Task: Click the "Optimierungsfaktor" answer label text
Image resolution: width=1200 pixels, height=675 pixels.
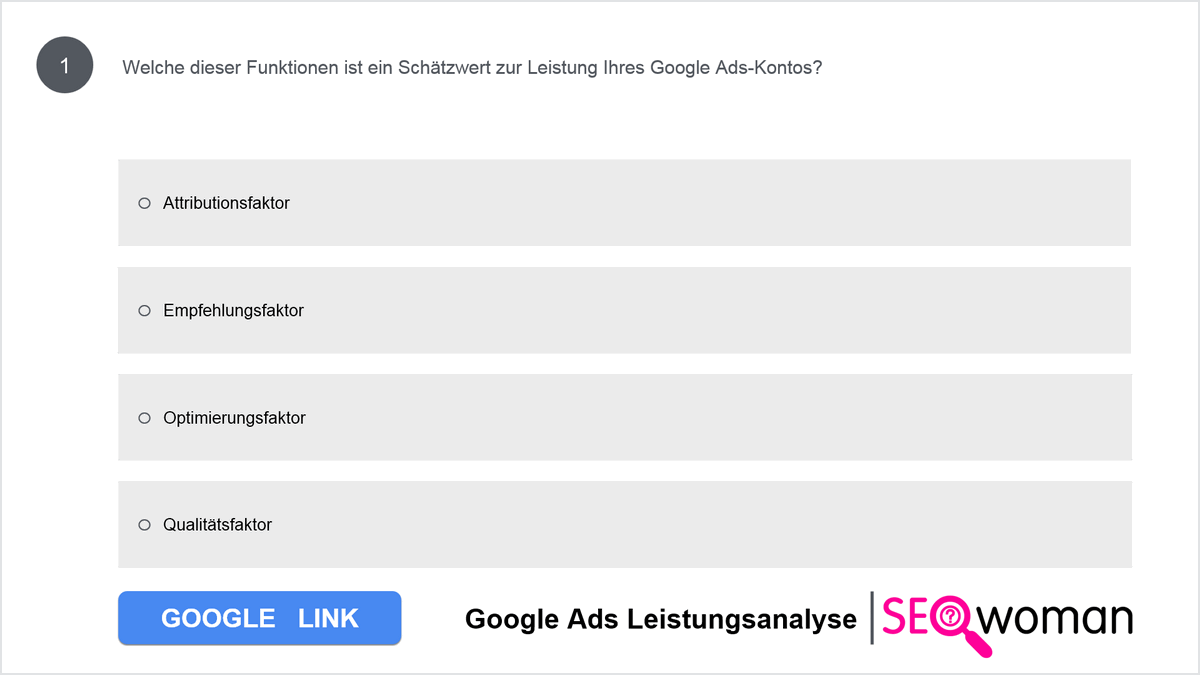Action: click(x=234, y=418)
